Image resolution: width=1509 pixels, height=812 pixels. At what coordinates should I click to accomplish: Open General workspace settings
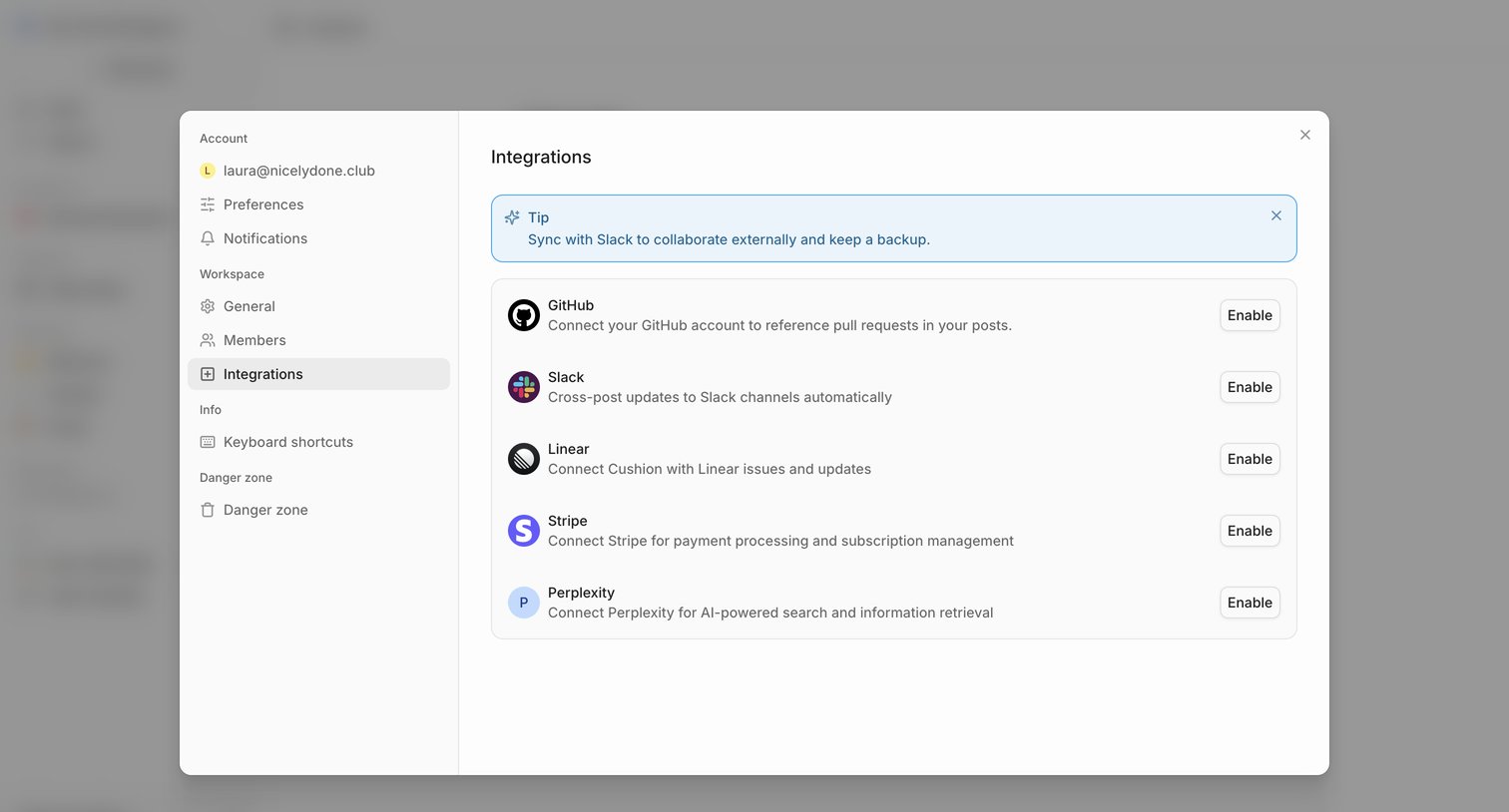click(x=318, y=306)
